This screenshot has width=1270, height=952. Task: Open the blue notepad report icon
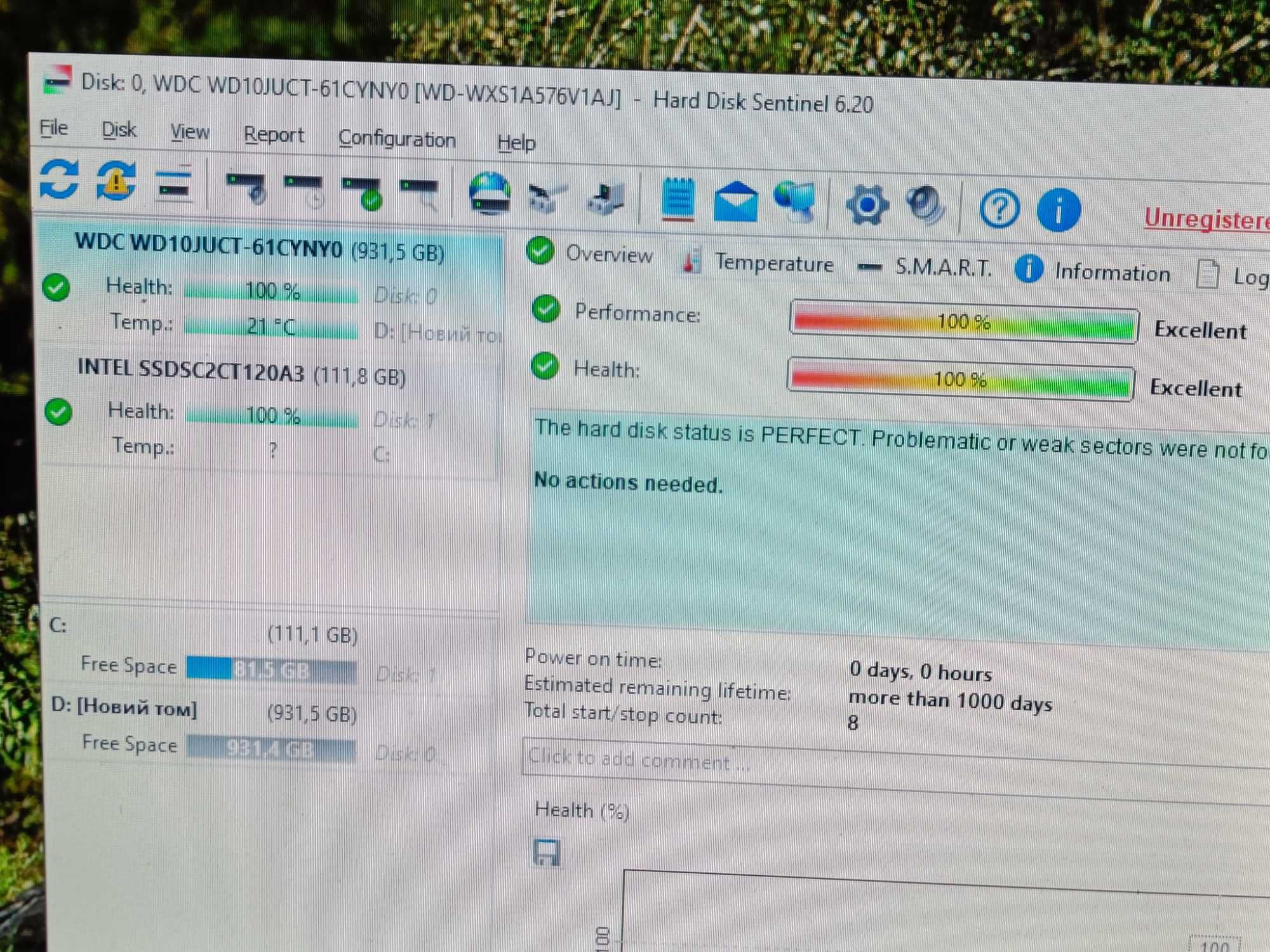pyautogui.click(x=678, y=199)
